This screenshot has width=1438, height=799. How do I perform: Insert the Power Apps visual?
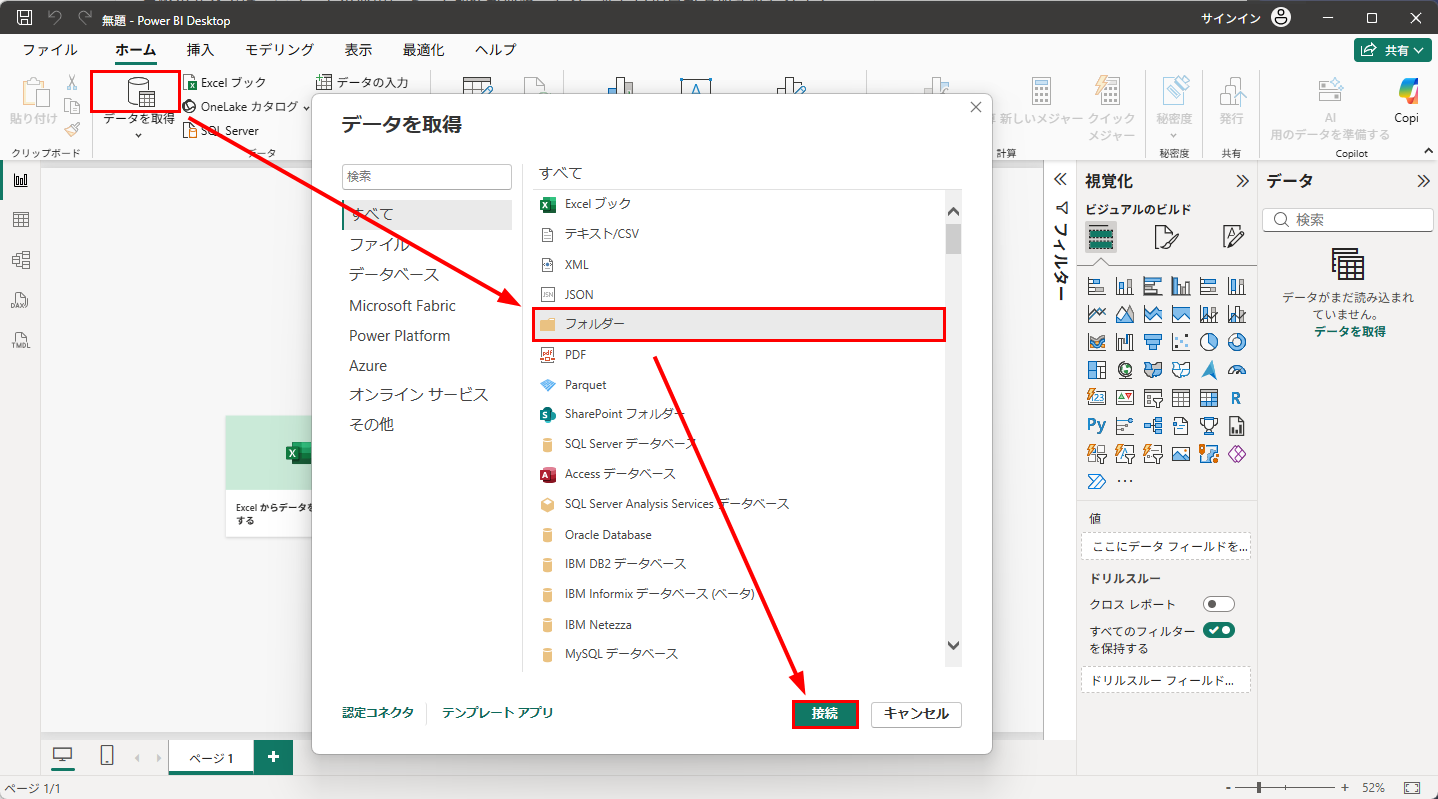coord(1237,454)
